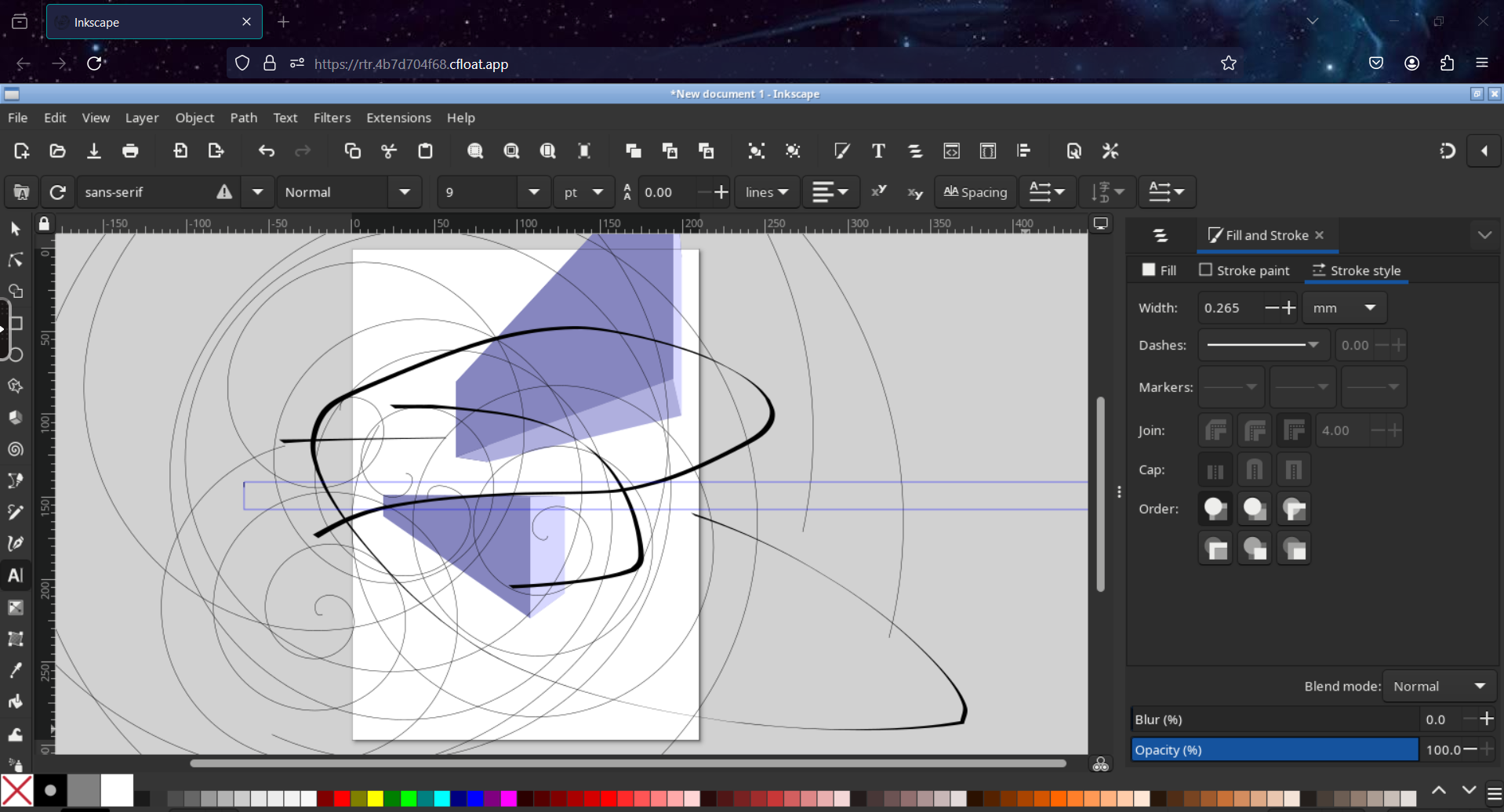Toggle the ruler lock icon
This screenshot has height=812, width=1504.
tap(44, 224)
